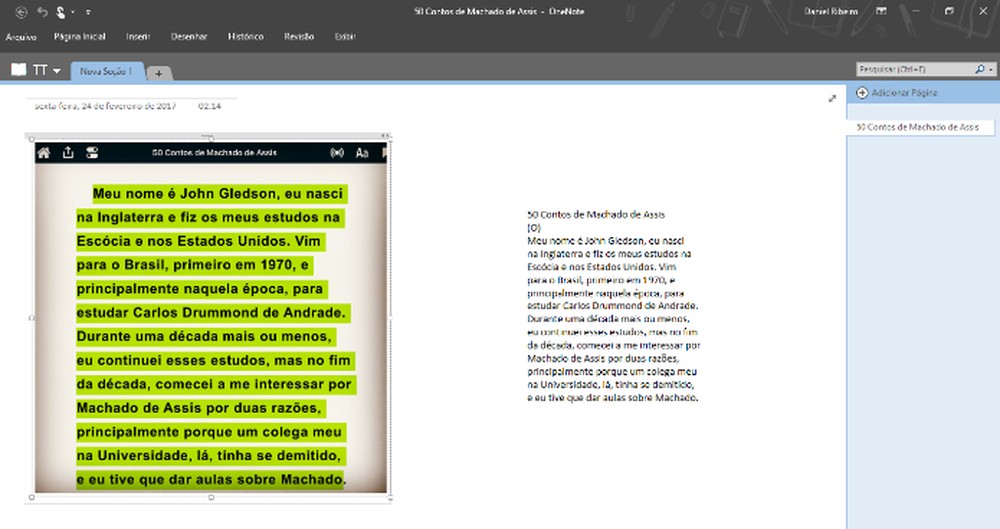Open the 50 Contos de Machado page
This screenshot has width=1000, height=529.
tap(917, 127)
